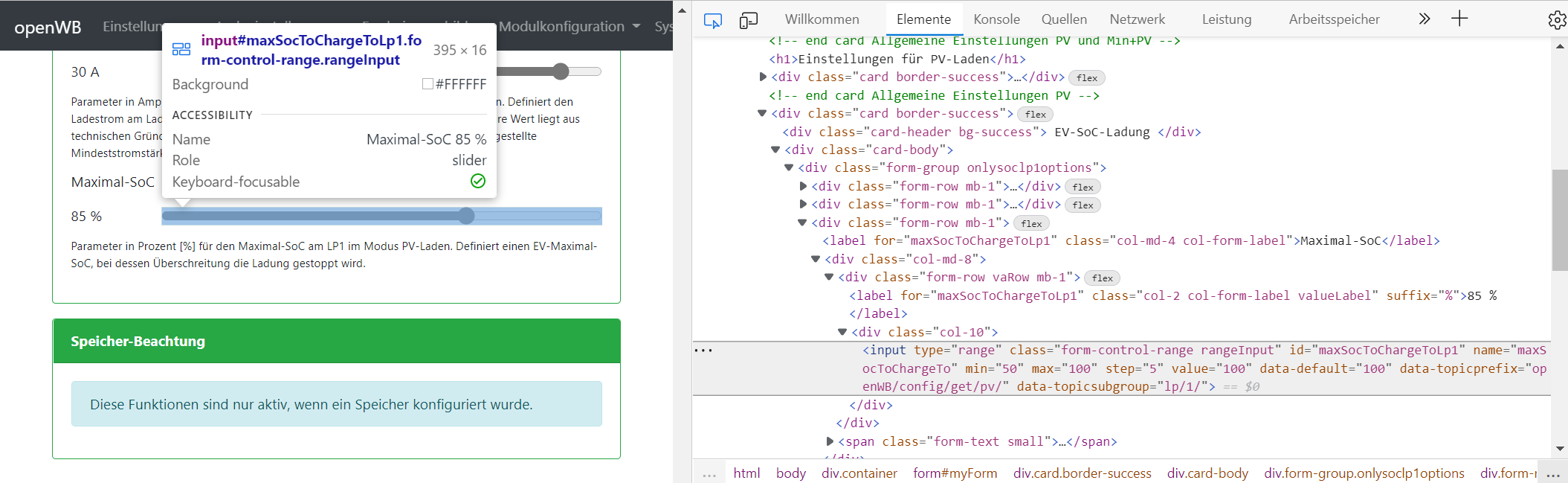Click the Elements panel vertical scrollbar thumb
This screenshot has width=1568, height=483.
coord(1559,220)
